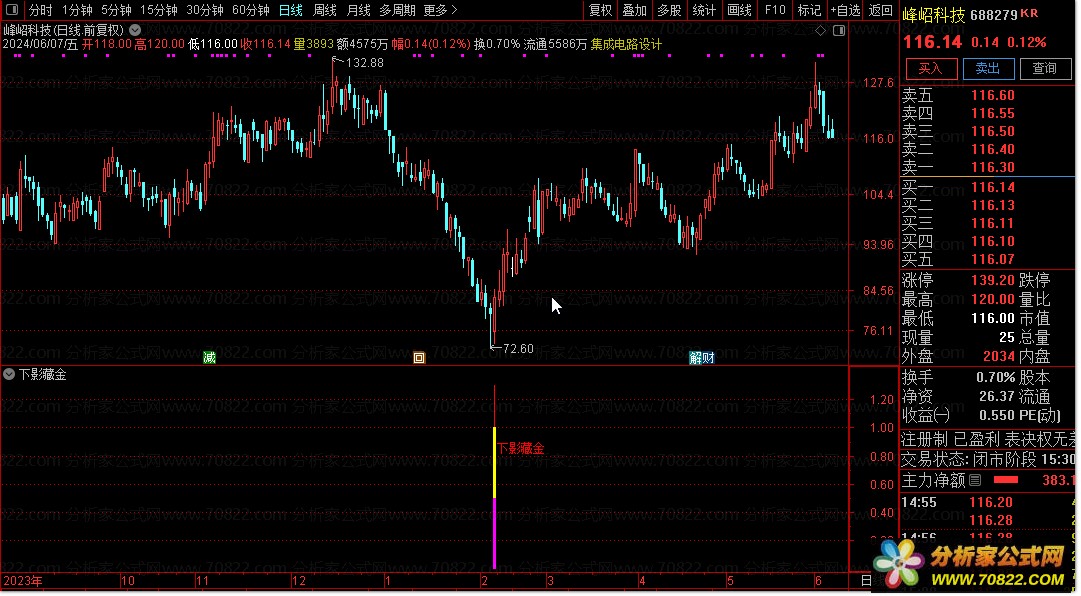The image size is (1081, 596).
Task: Click the 买三 price 116.11
Action: tap(993, 223)
